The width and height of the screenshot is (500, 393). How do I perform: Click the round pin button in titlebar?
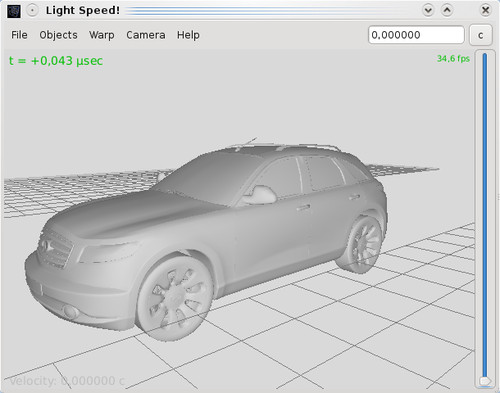click(32, 11)
